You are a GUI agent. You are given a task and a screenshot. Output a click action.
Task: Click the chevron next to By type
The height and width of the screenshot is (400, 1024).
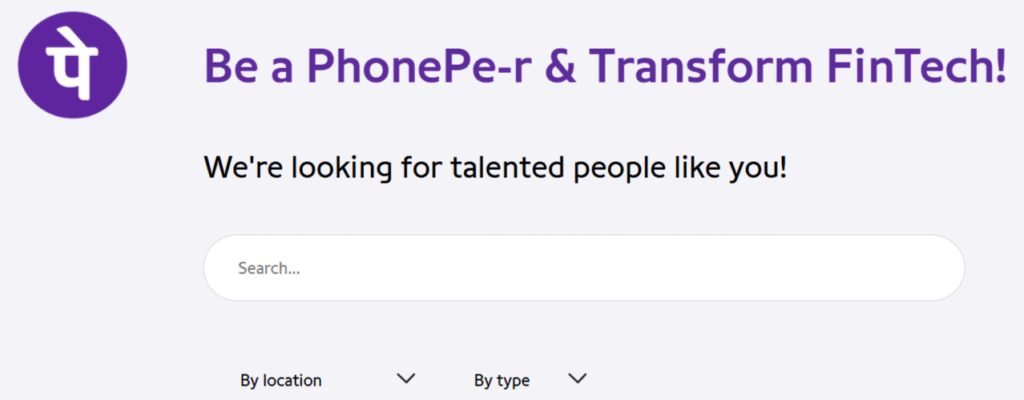click(x=578, y=378)
